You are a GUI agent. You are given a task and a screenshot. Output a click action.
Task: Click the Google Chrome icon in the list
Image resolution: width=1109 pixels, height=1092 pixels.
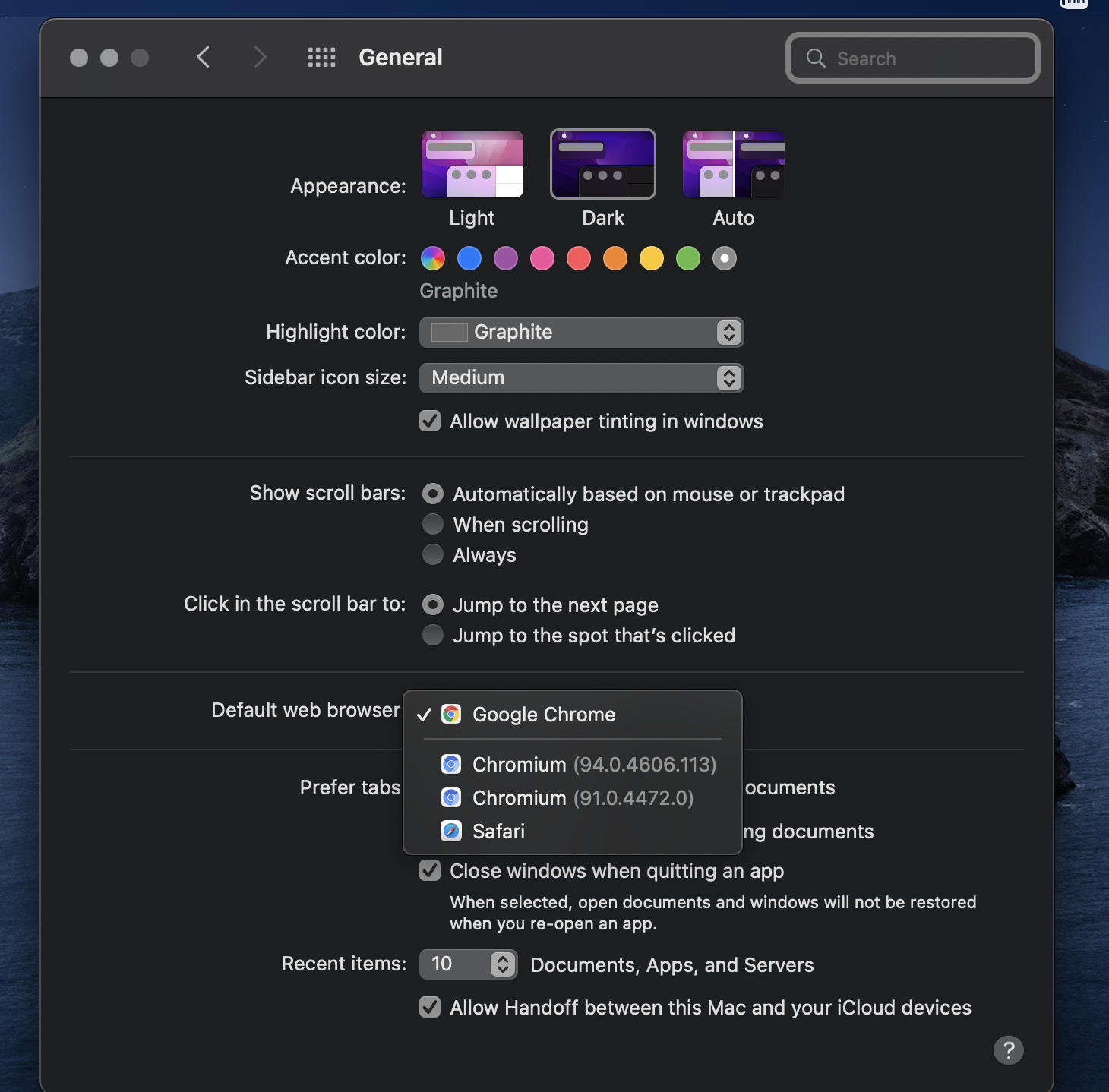click(x=451, y=715)
